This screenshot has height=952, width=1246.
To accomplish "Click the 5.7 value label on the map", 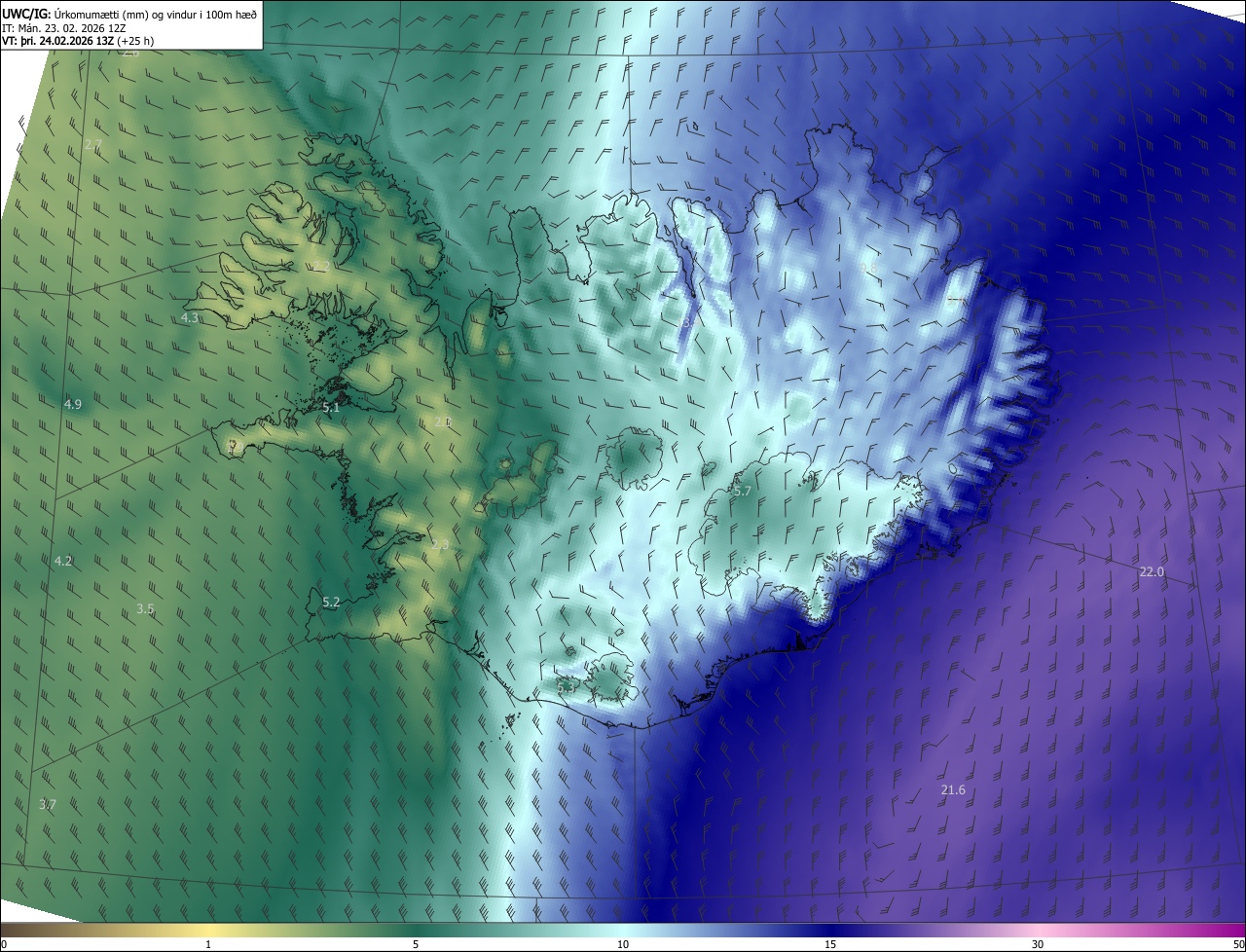I will pyautogui.click(x=743, y=492).
